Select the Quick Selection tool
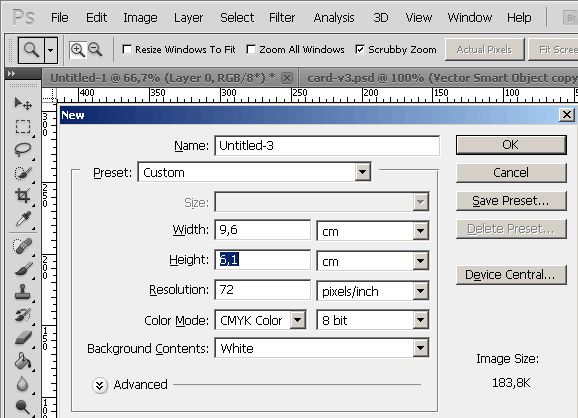The image size is (578, 418). pos(23,173)
